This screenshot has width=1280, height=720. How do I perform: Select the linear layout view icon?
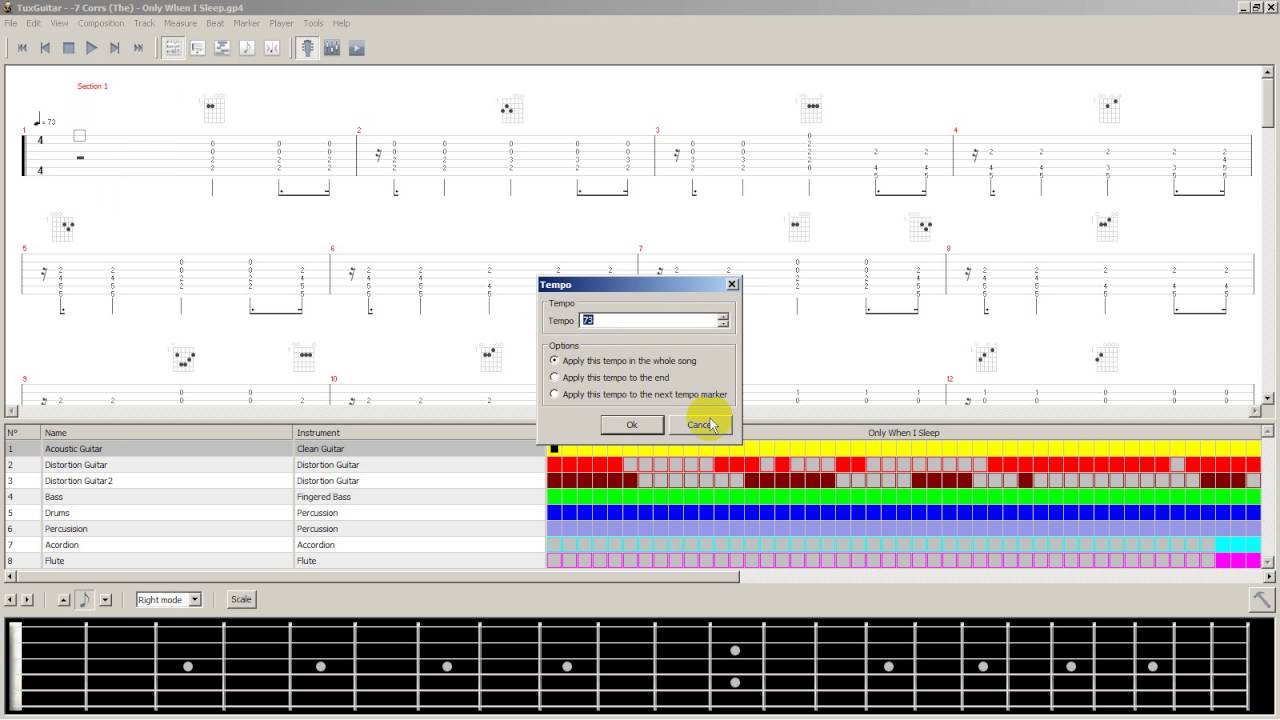click(198, 48)
